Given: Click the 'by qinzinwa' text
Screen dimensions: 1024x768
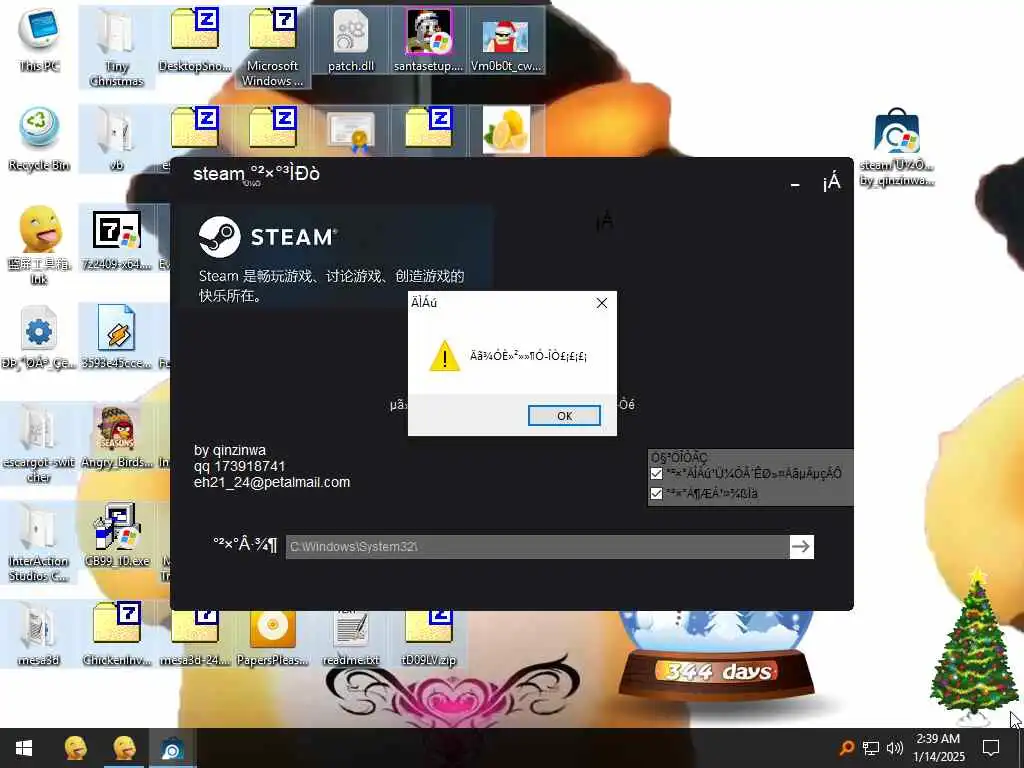Looking at the screenshot, I should coord(230,450).
